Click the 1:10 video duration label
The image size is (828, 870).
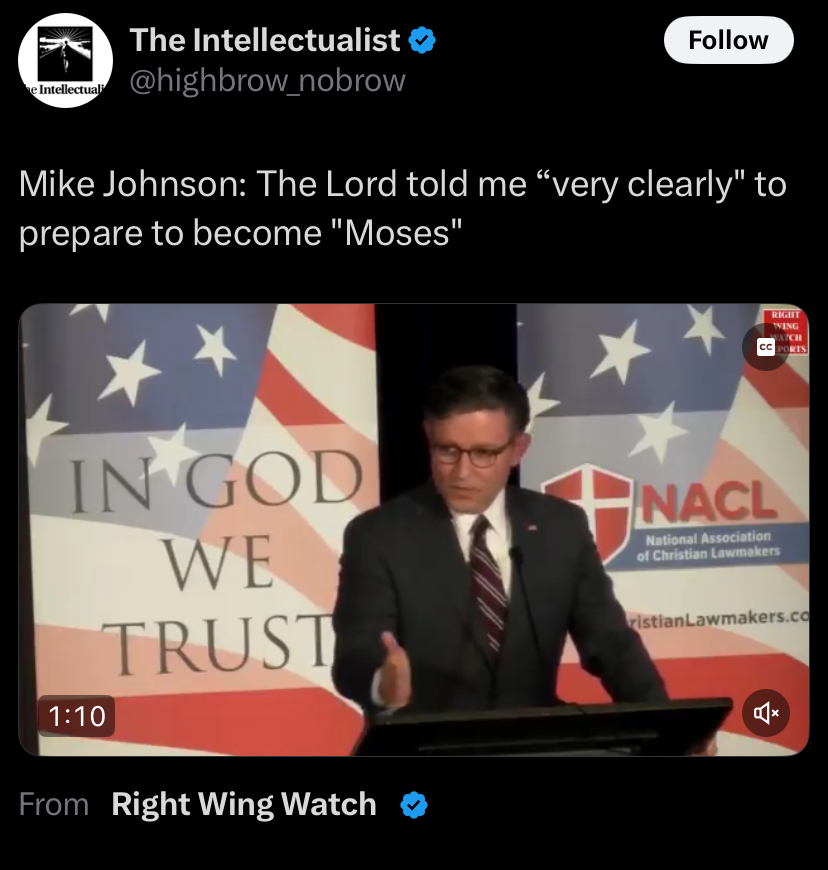[77, 716]
